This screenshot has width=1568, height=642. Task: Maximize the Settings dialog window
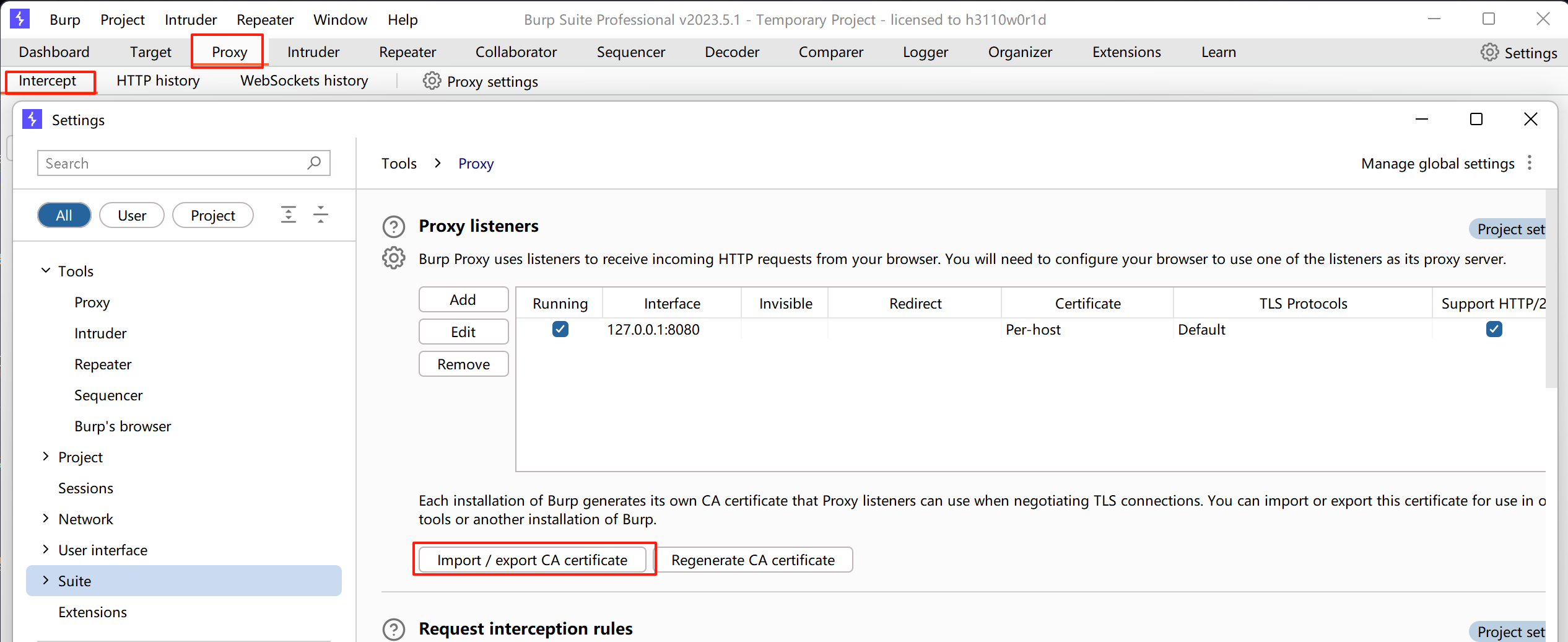click(x=1476, y=119)
